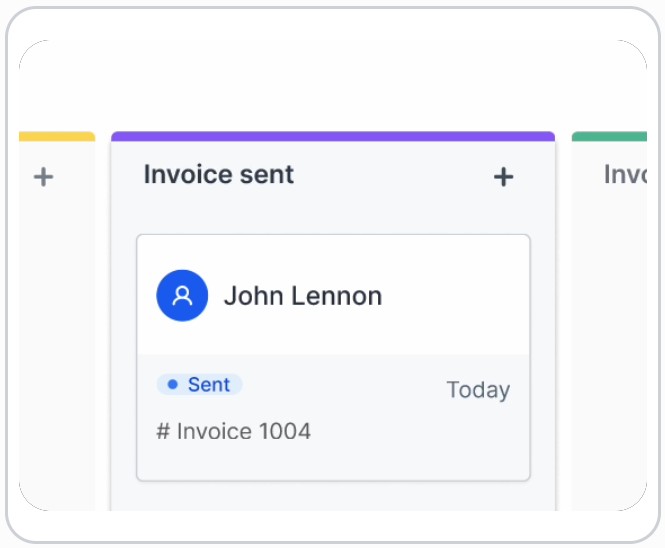
Task: Click the hash symbol before Invoice 1004
Action: tap(163, 432)
